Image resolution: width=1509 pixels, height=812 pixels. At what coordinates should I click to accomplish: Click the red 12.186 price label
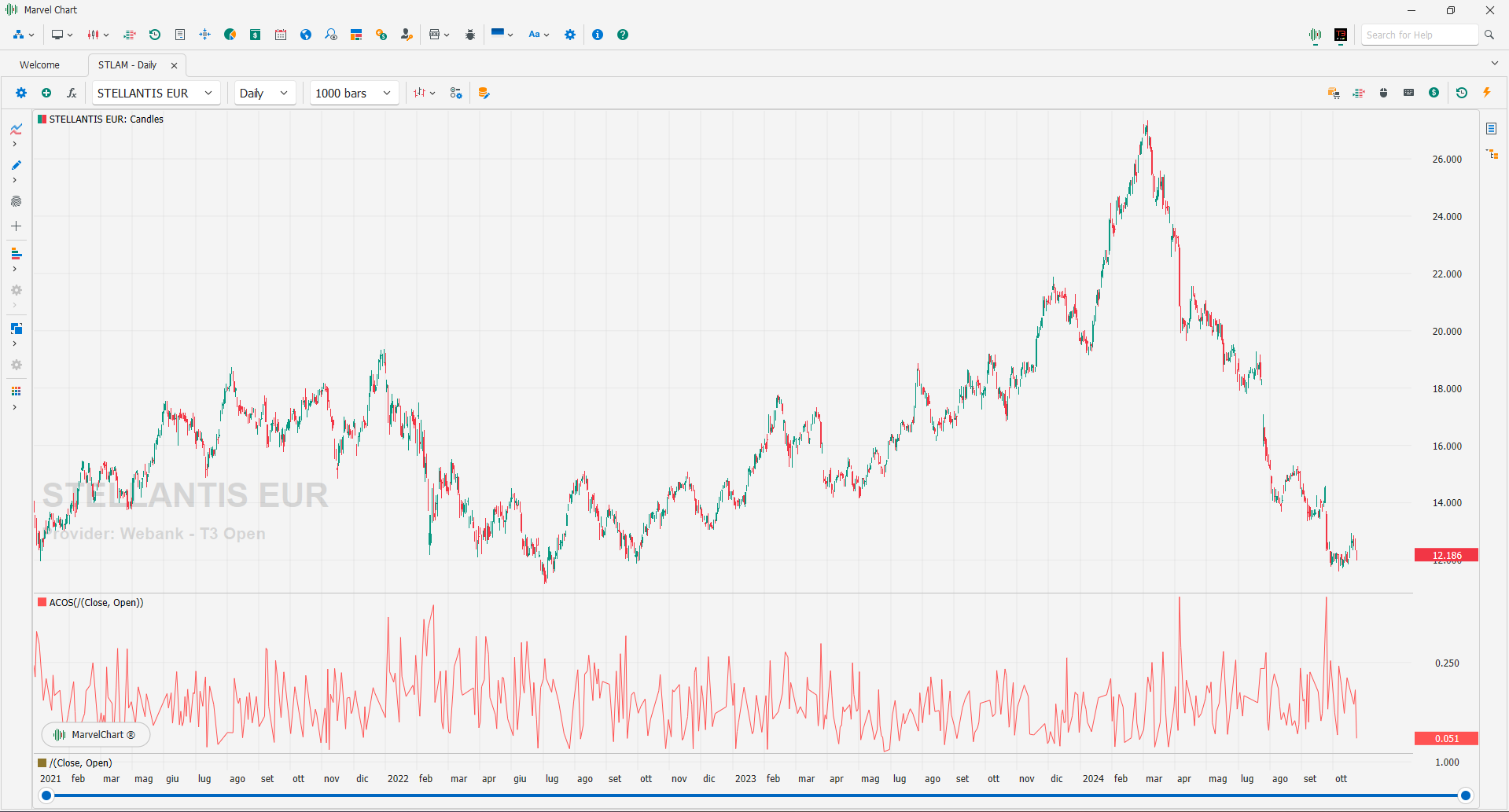coord(1446,555)
